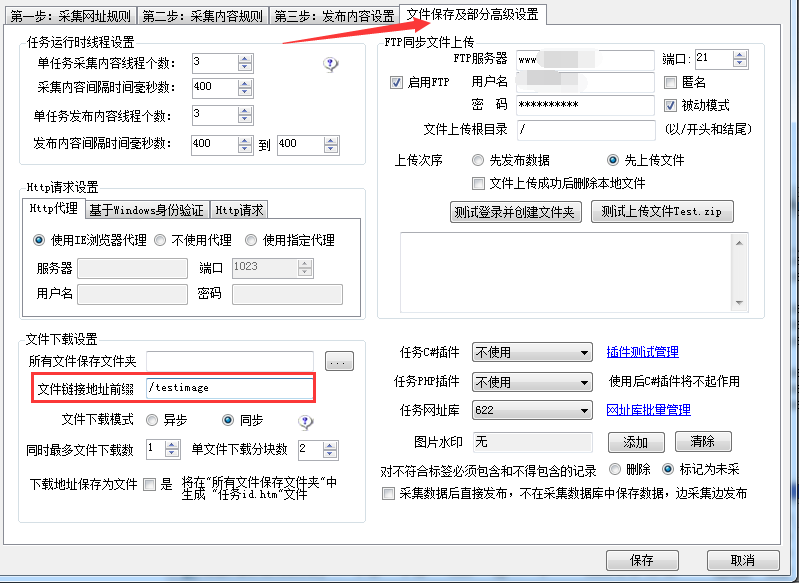The width and height of the screenshot is (799, 583).
Task: Decrease the second 发布内容间隔 (到) spinner value
Action: pos(331,149)
